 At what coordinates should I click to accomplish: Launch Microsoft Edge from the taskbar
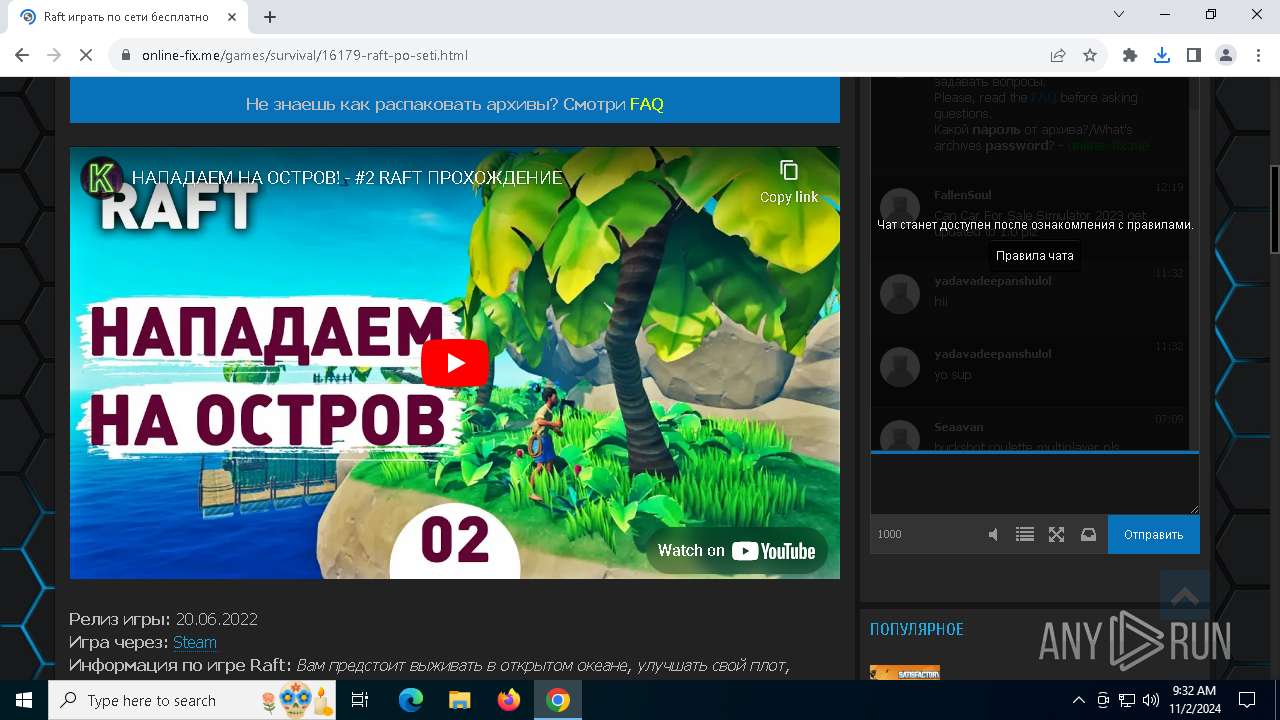[x=411, y=700]
